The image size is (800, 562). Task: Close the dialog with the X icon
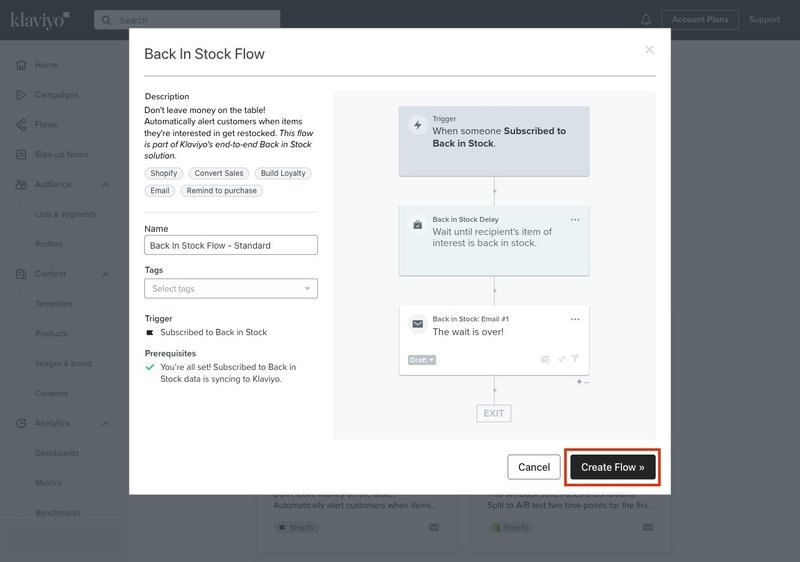pyautogui.click(x=649, y=49)
